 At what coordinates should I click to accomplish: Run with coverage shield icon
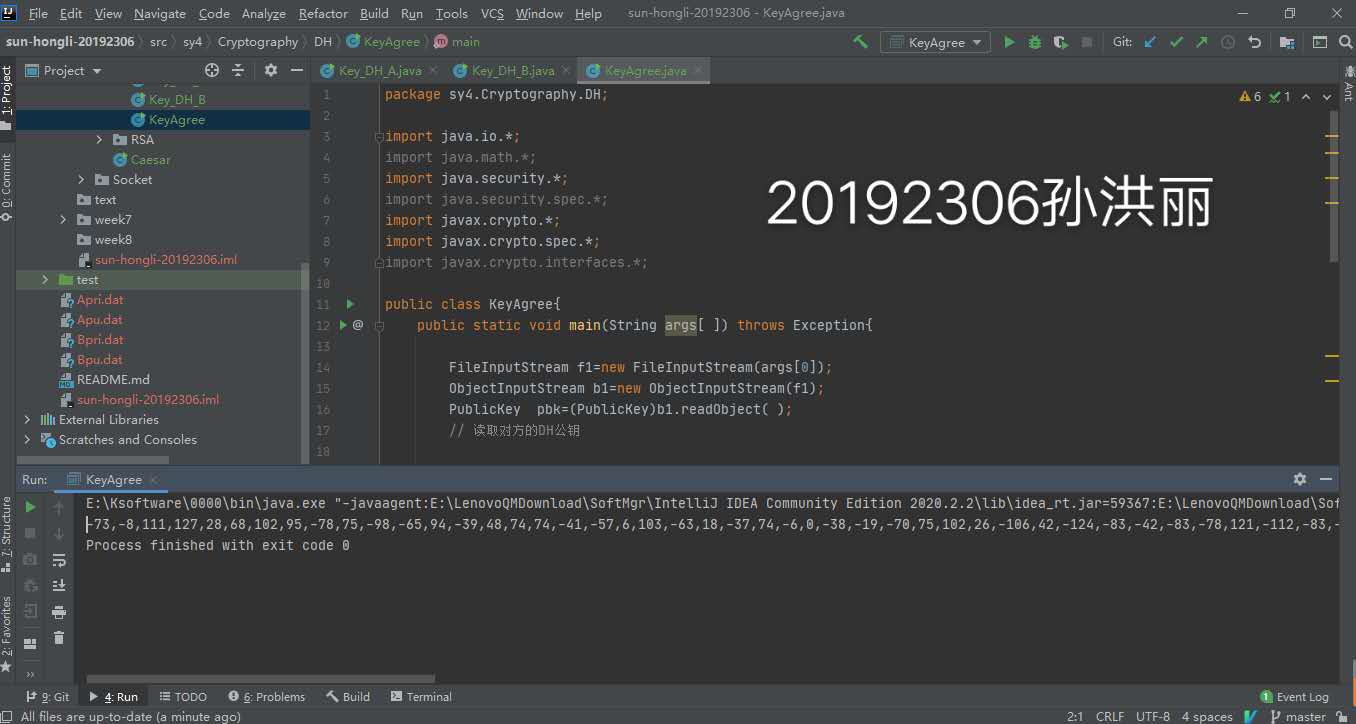tap(1061, 42)
